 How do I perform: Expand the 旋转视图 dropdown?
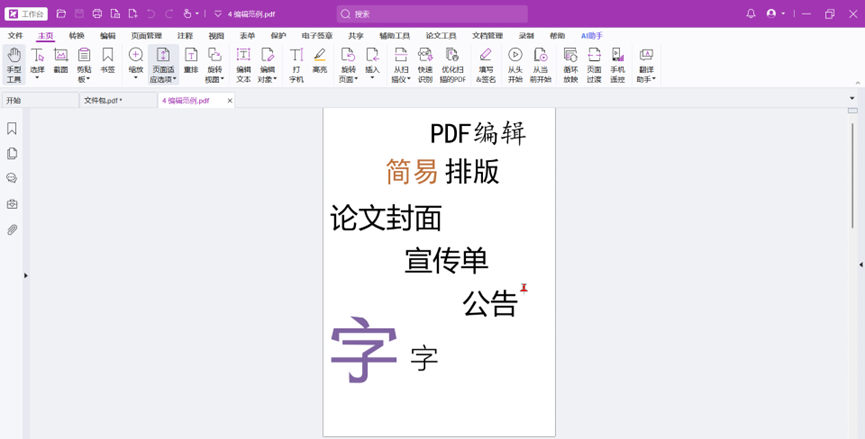[x=215, y=79]
